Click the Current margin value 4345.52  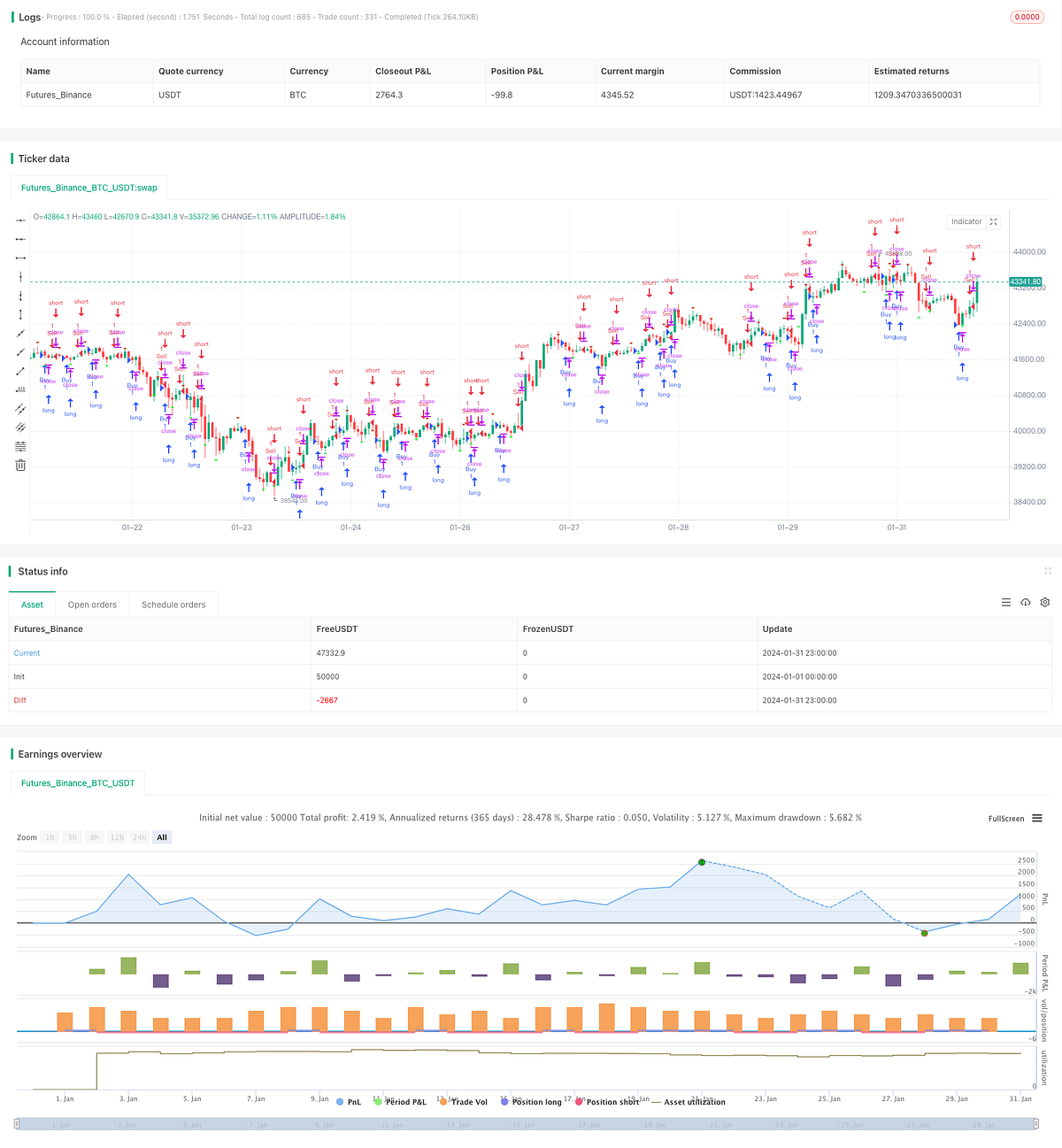[x=617, y=95]
